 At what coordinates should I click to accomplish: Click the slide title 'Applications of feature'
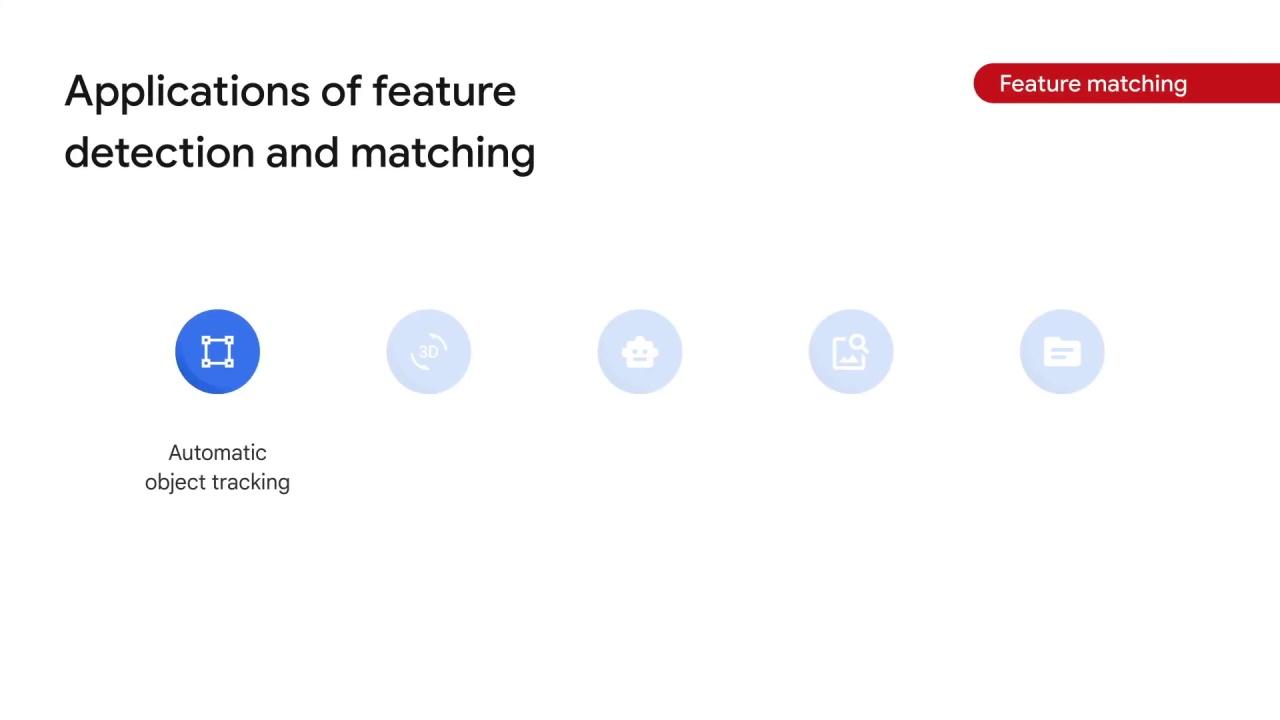290,92
